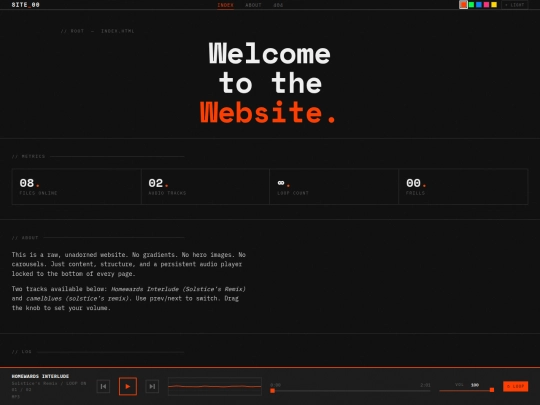The width and height of the screenshot is (540, 405).
Task: Click the HOMEWARDS INTERLUDE track title
Action: pyautogui.click(x=40, y=376)
